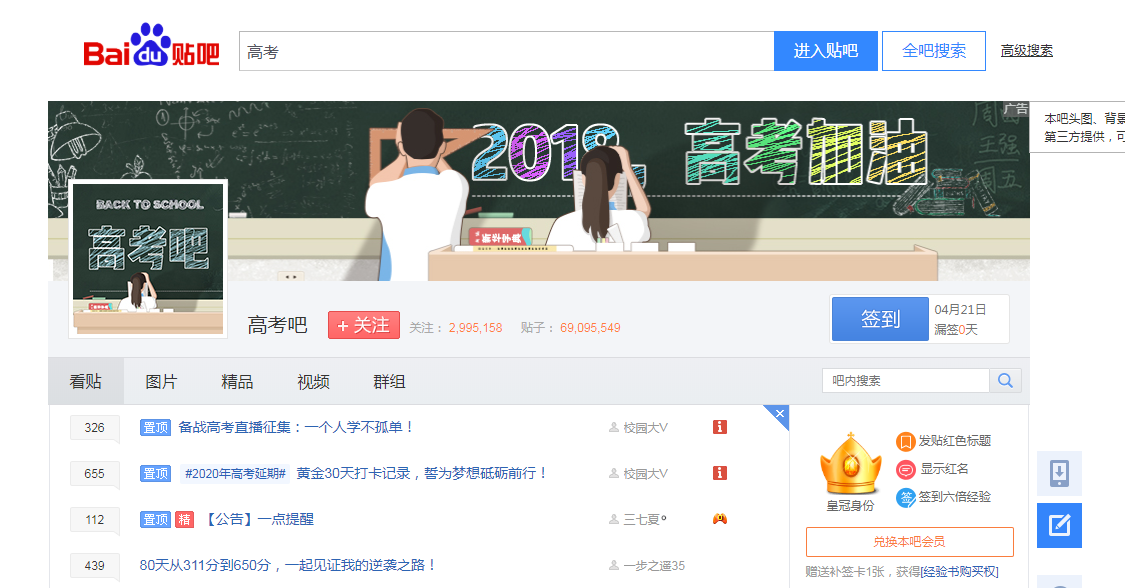This screenshot has width=1125, height=588.
Task: Click the 置顶 tag on 备战高考直播征集 post
Action: pos(155,428)
